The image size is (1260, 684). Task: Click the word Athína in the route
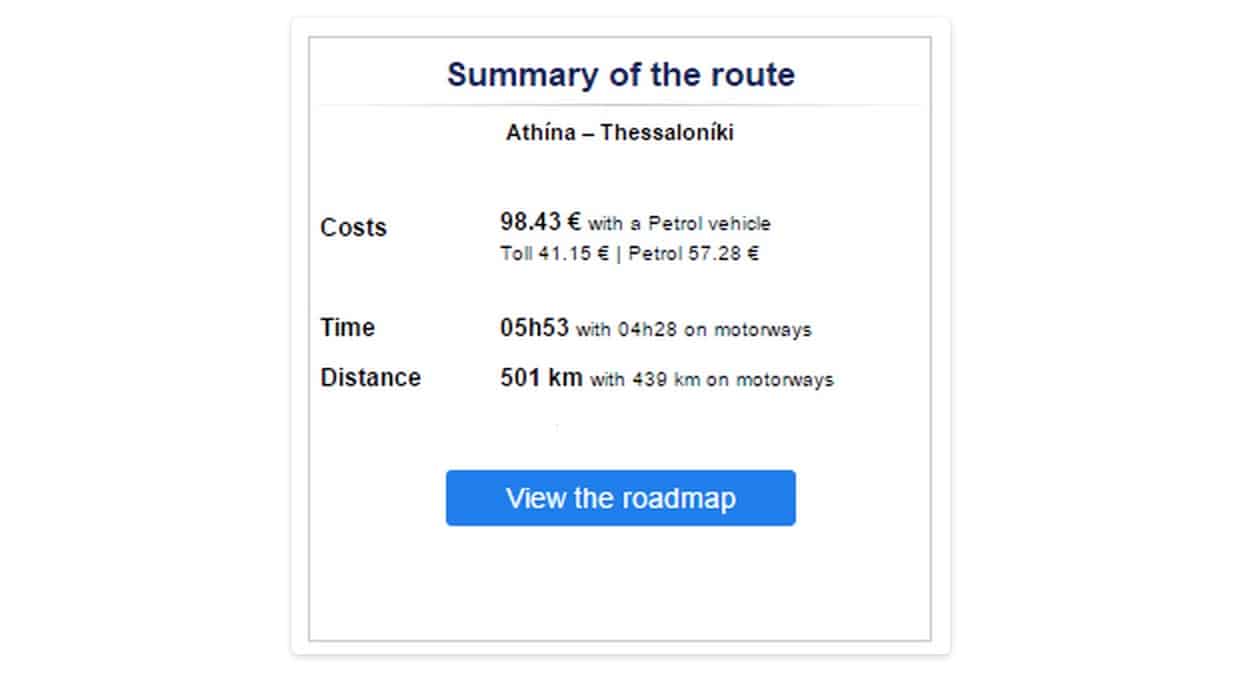541,133
